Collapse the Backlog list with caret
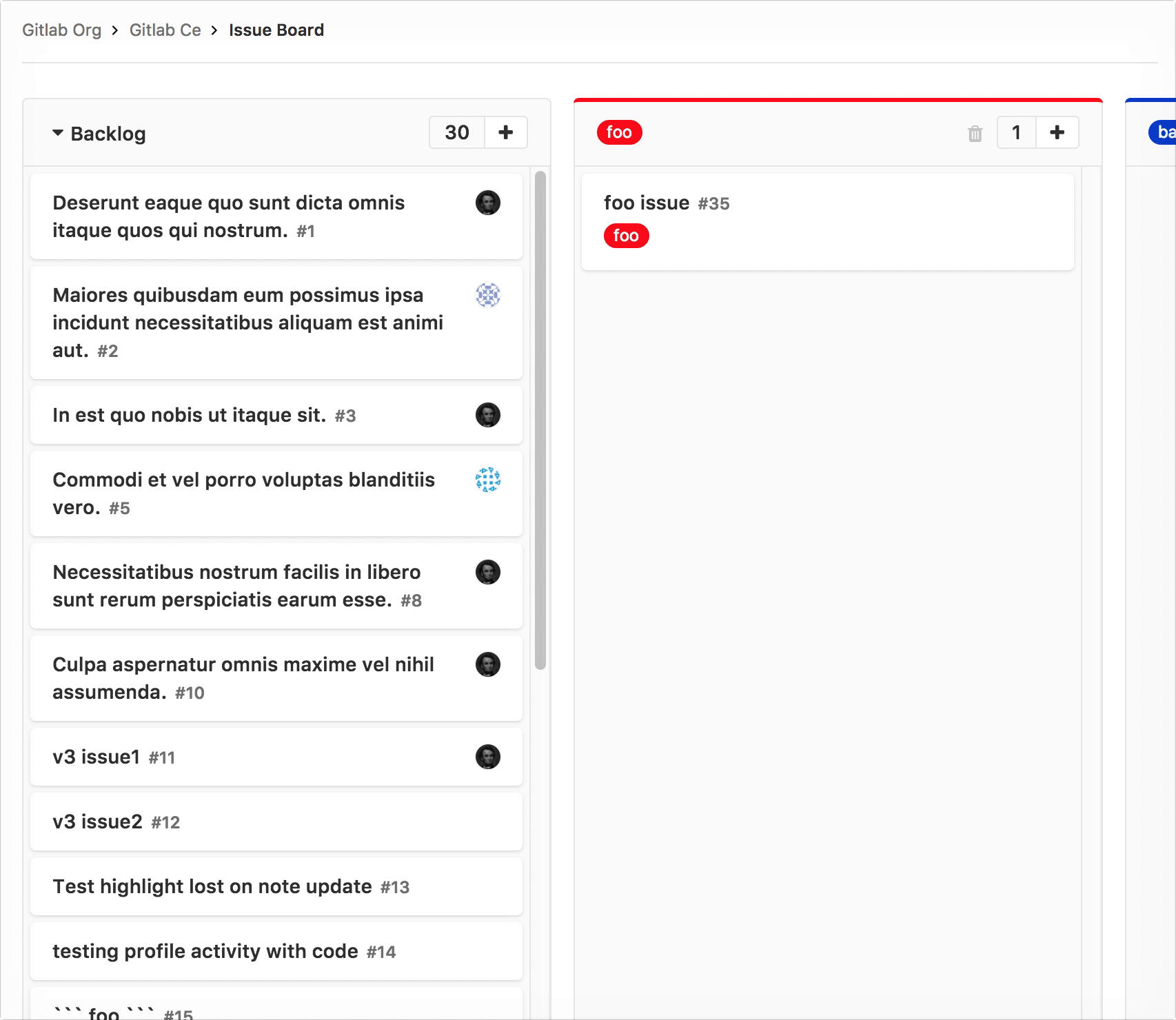This screenshot has width=1176, height=1020. (x=58, y=133)
